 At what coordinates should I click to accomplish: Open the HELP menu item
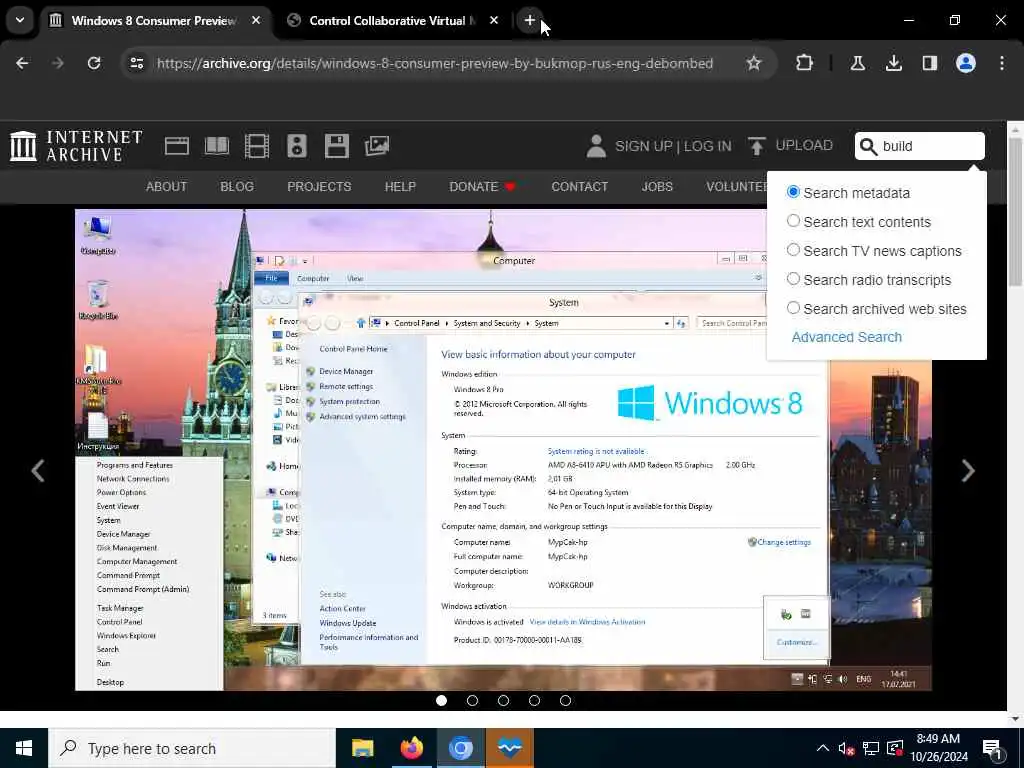pyautogui.click(x=400, y=187)
